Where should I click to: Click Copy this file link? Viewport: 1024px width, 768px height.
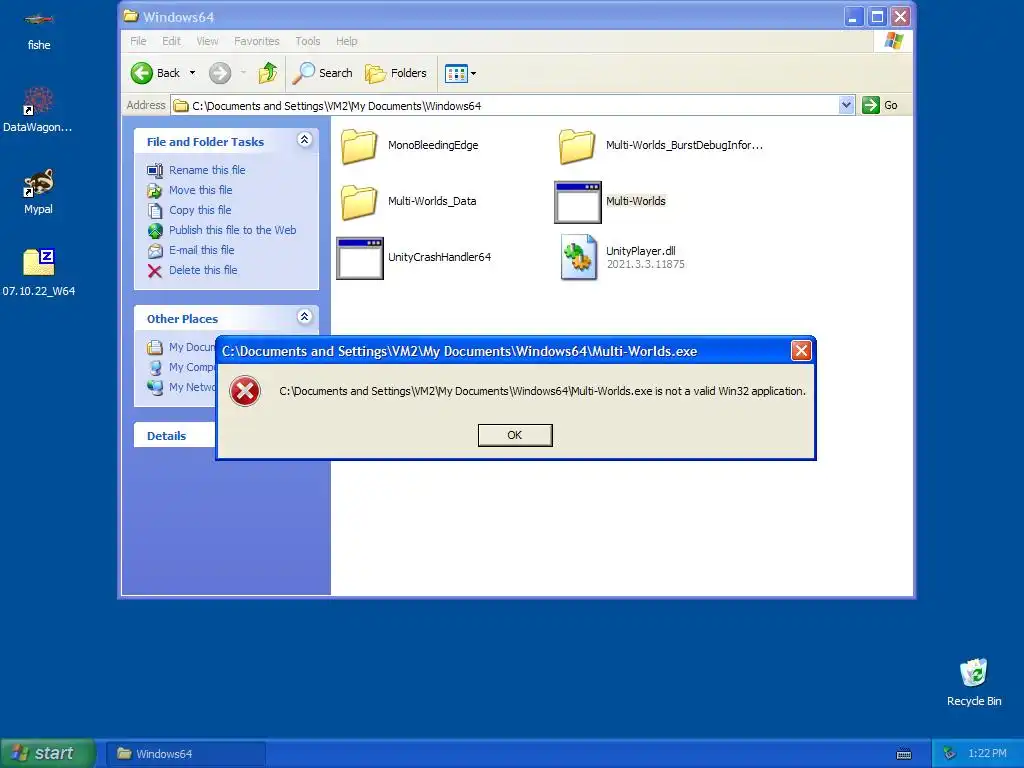point(200,210)
